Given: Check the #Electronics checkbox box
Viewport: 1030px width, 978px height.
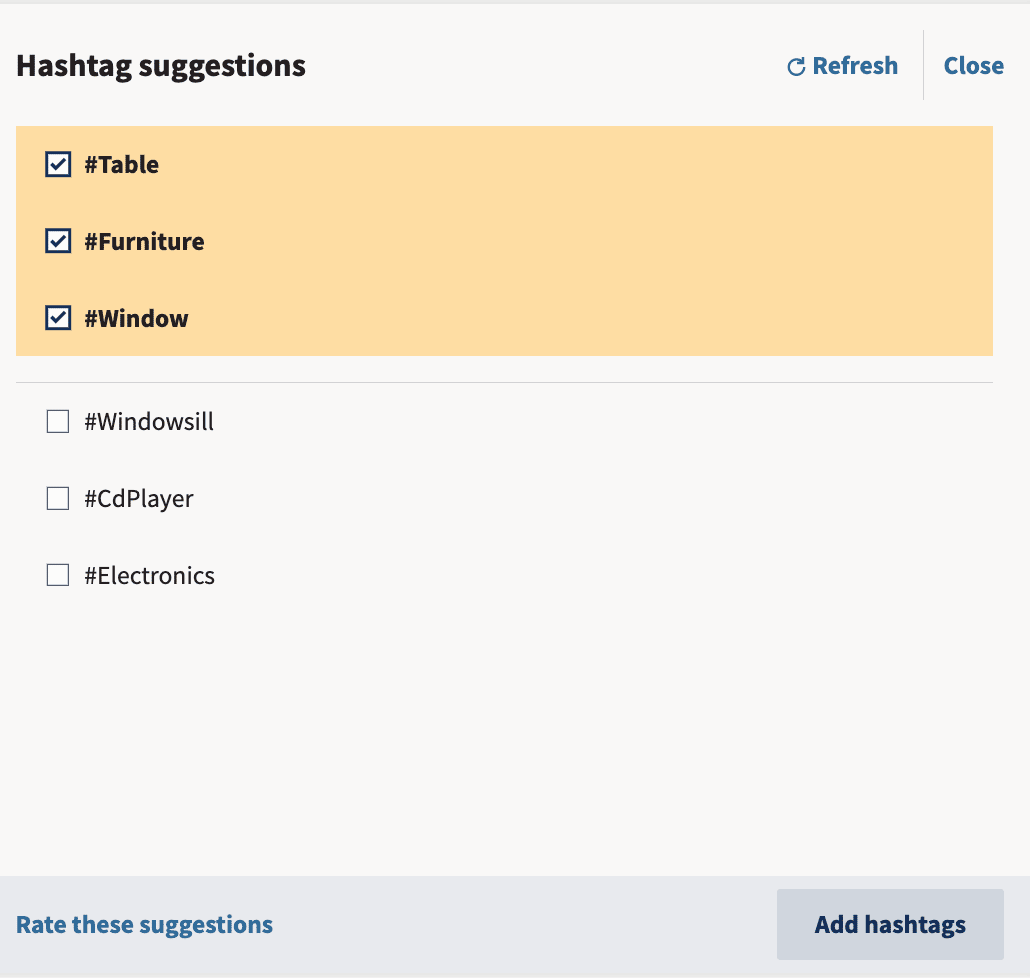Looking at the screenshot, I should point(58,575).
